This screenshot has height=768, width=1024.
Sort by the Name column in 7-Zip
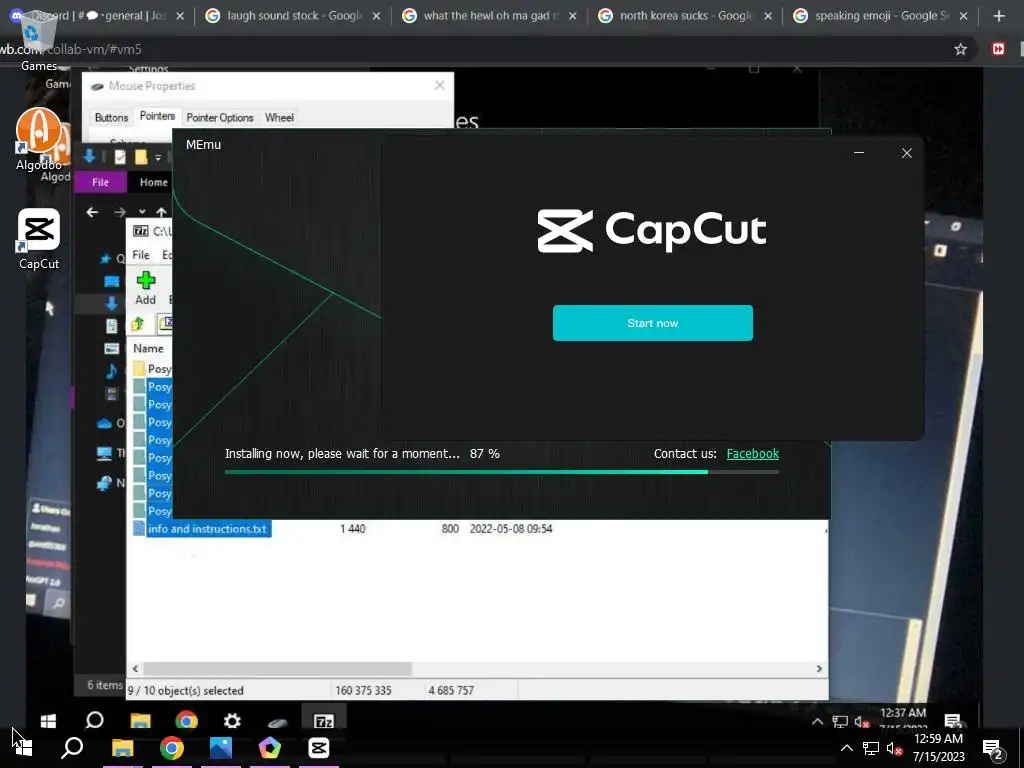tap(149, 348)
